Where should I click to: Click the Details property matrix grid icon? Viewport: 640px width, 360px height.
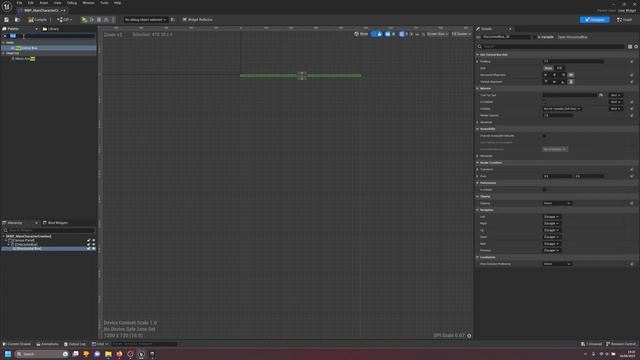point(630,47)
